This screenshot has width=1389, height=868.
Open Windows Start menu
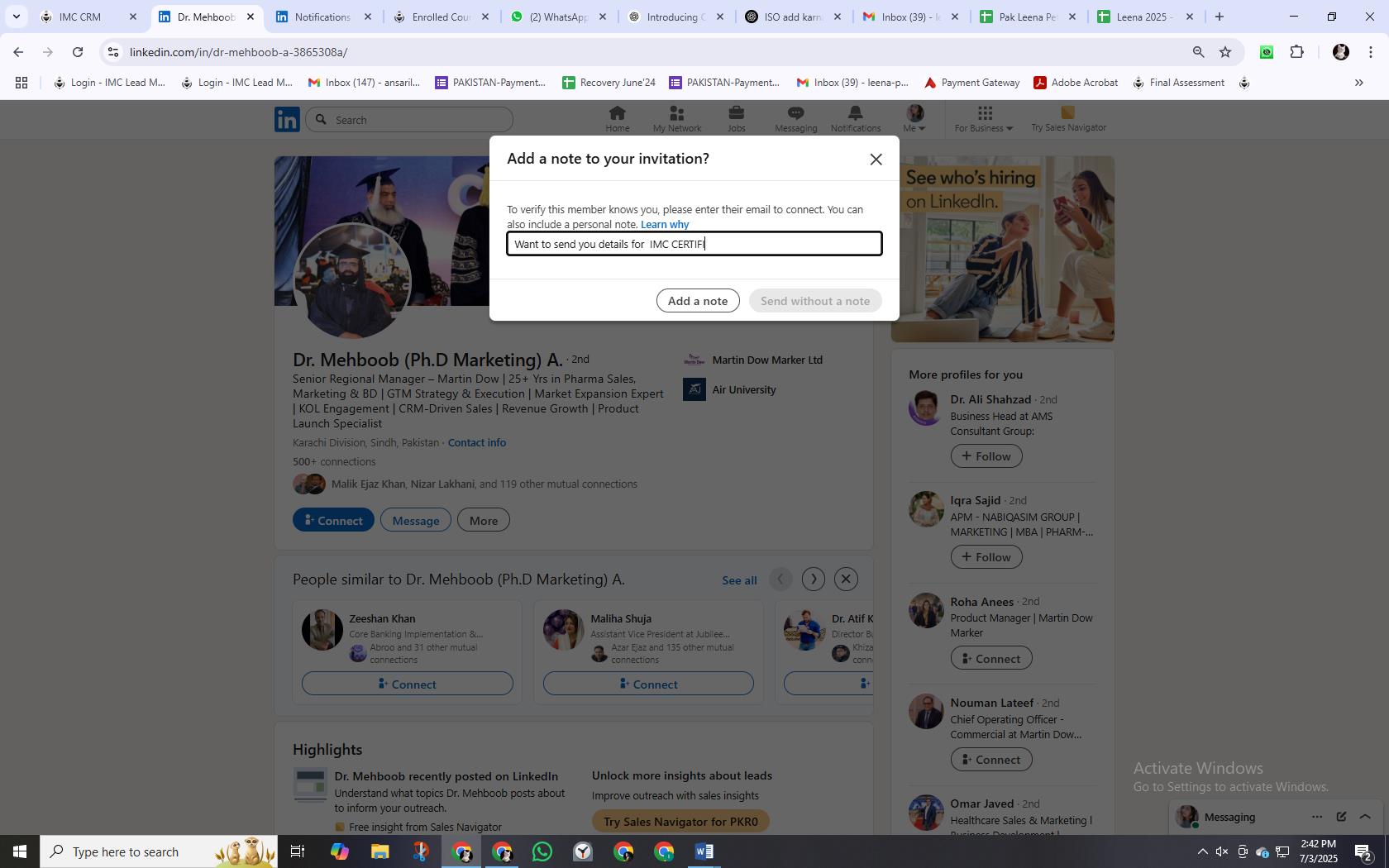(x=20, y=851)
